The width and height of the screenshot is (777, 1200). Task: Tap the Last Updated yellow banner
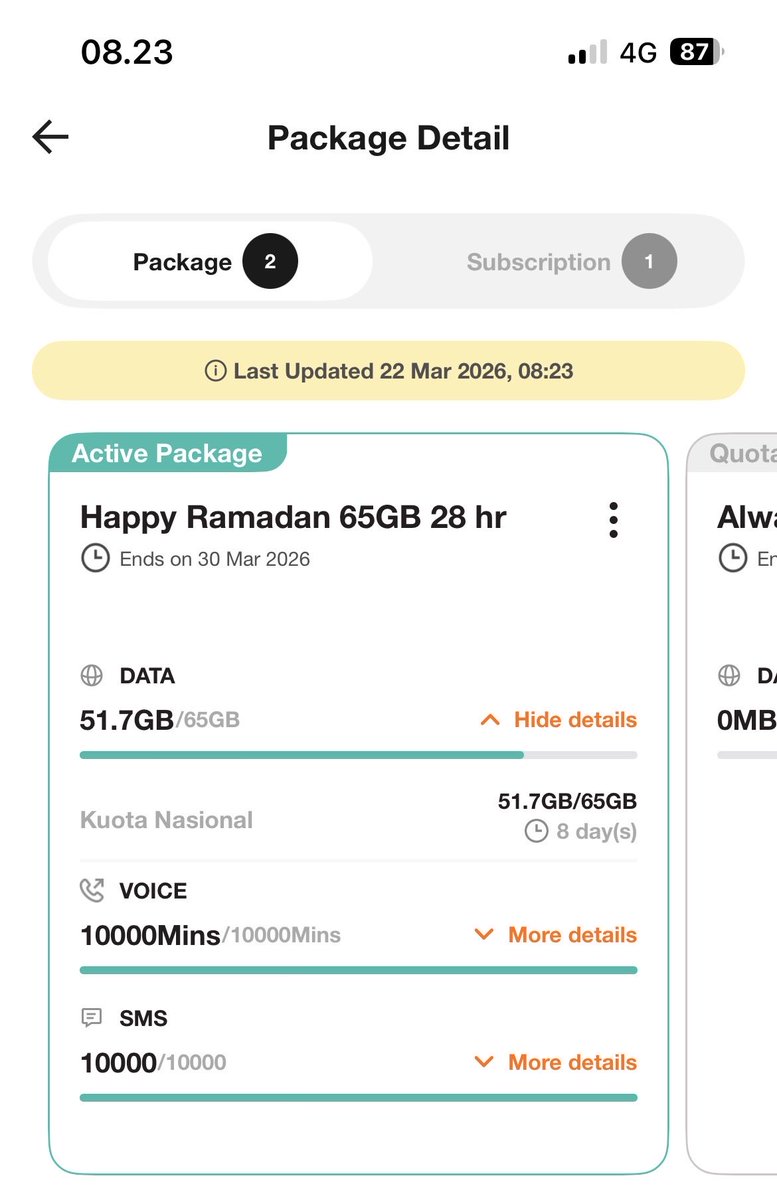tap(388, 371)
